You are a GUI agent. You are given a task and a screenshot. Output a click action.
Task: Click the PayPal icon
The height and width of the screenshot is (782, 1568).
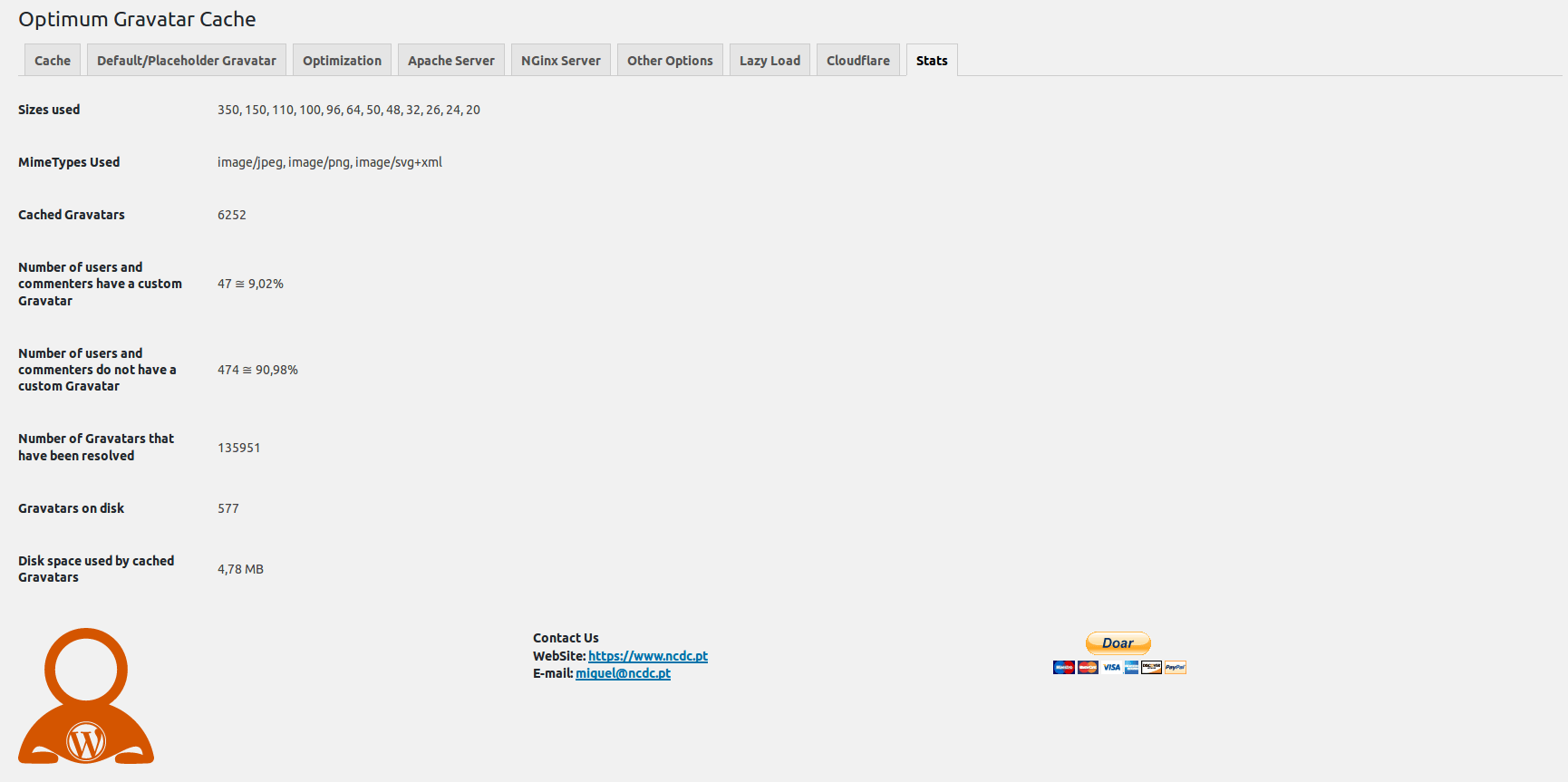[1176, 668]
